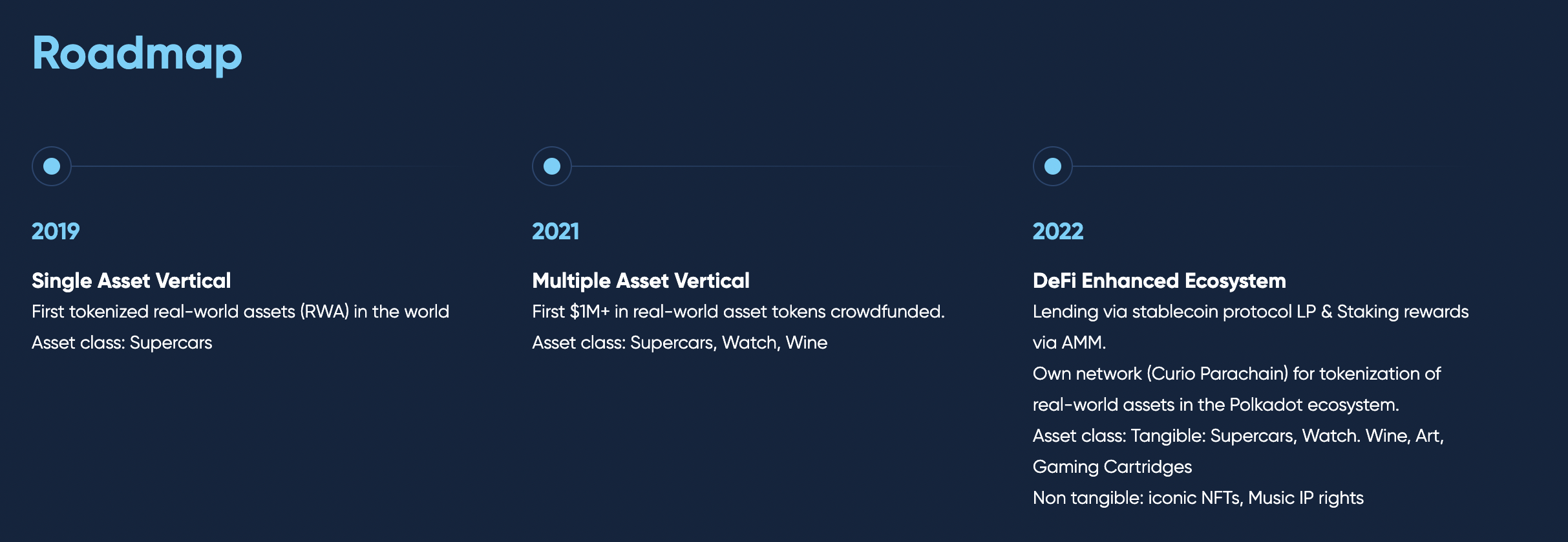Click the Multiple Asset Vertical title
The width and height of the screenshot is (1568, 542).
pos(641,281)
